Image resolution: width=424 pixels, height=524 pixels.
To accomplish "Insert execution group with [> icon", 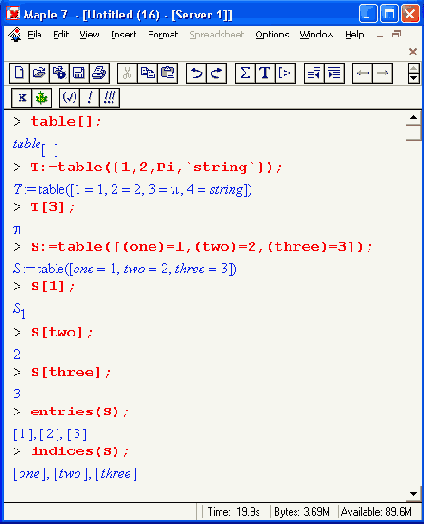I will [x=285, y=73].
